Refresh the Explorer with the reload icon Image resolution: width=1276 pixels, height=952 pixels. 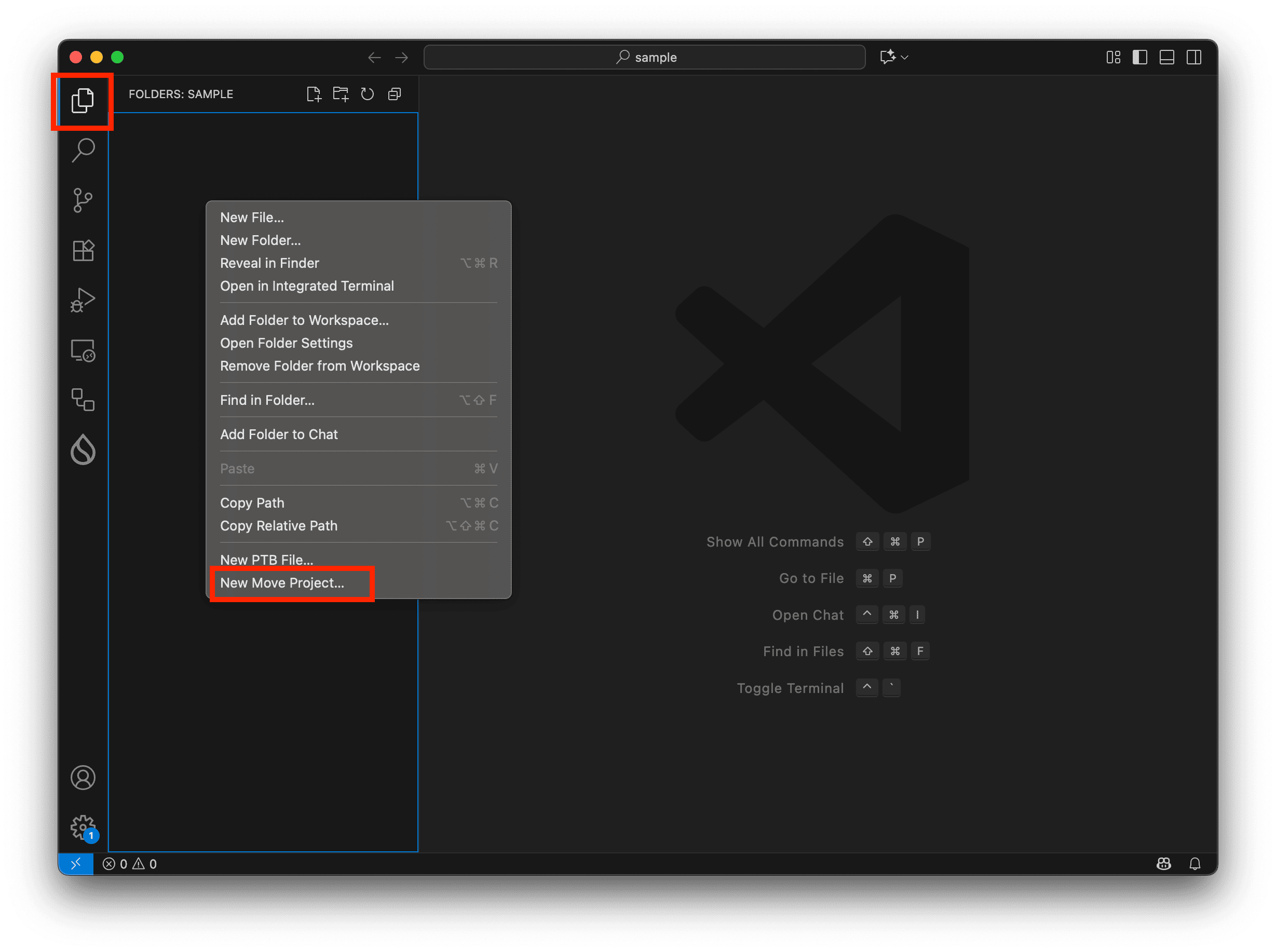[x=367, y=93]
